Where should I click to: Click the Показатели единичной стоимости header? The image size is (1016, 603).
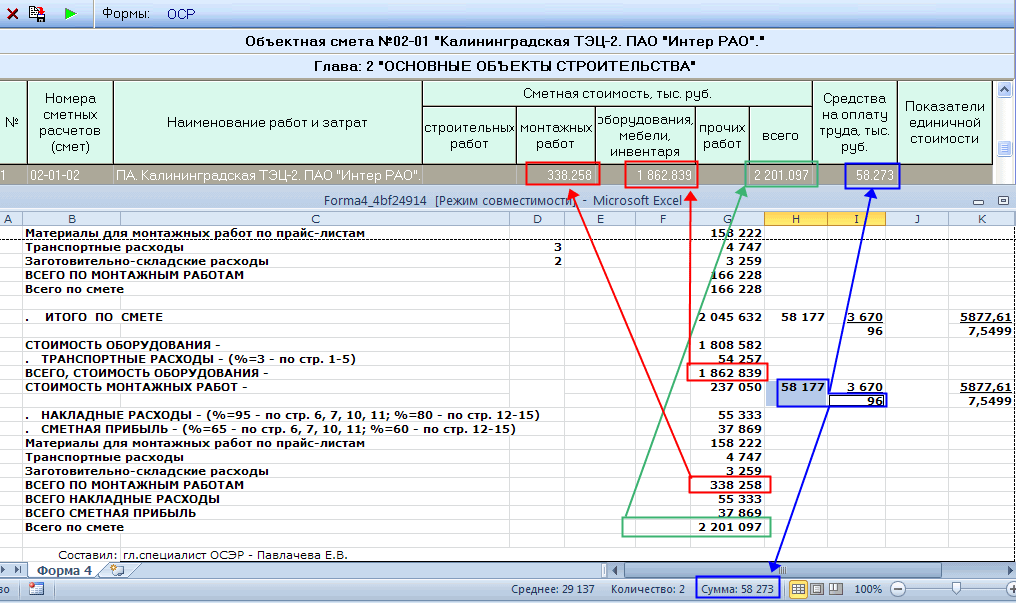[x=945, y=122]
